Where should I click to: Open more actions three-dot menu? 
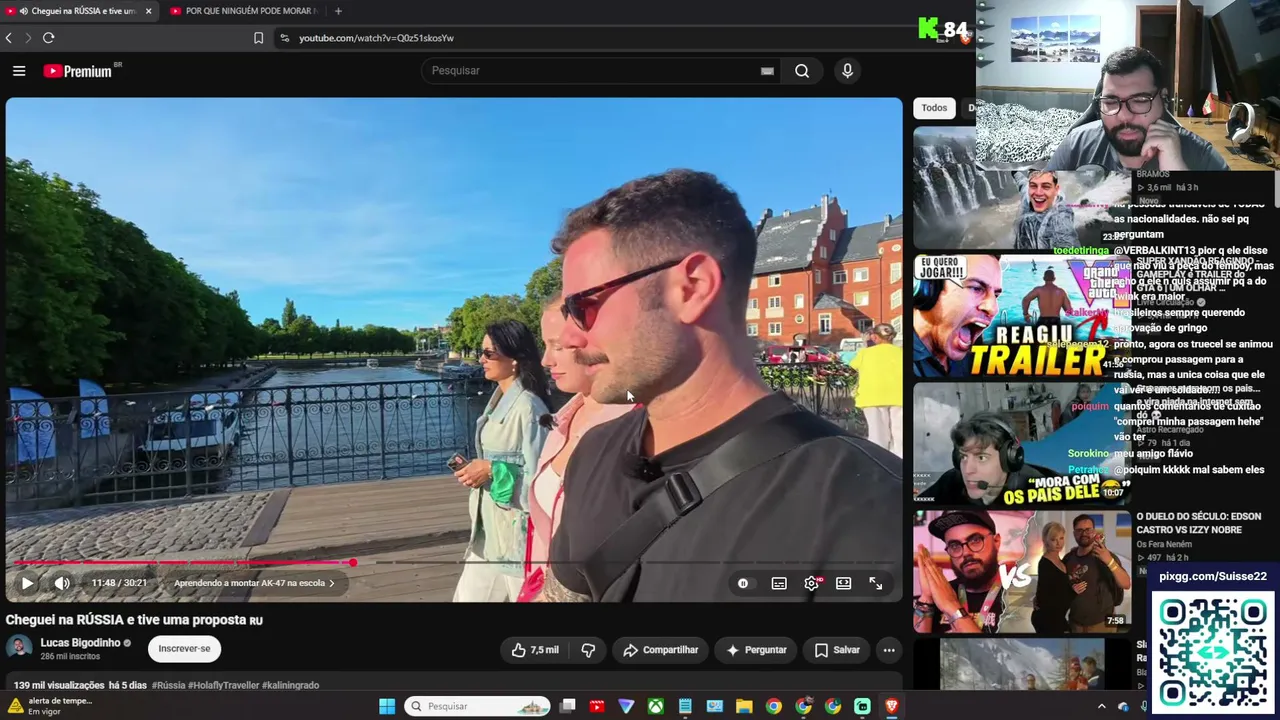(889, 650)
